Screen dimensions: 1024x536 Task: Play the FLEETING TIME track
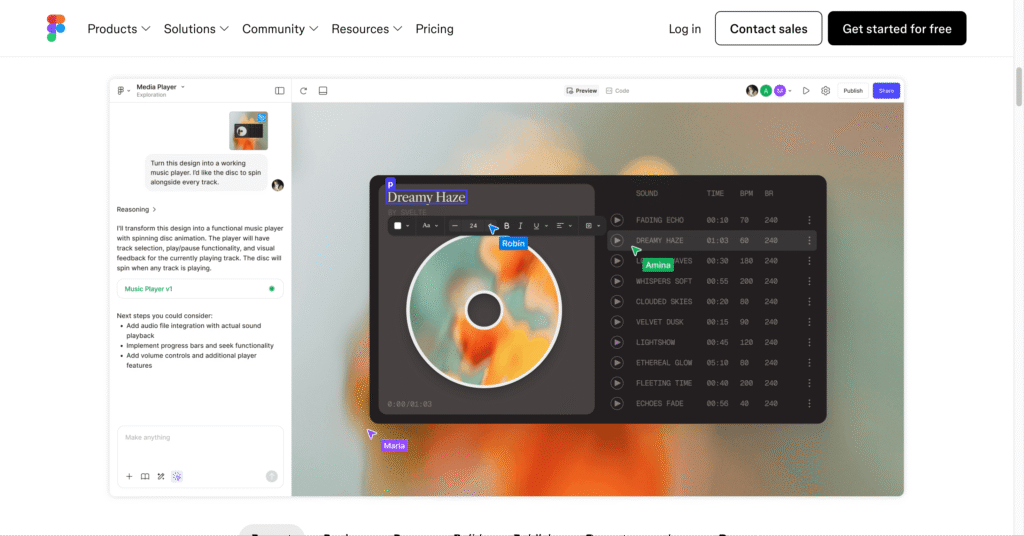[x=617, y=383]
